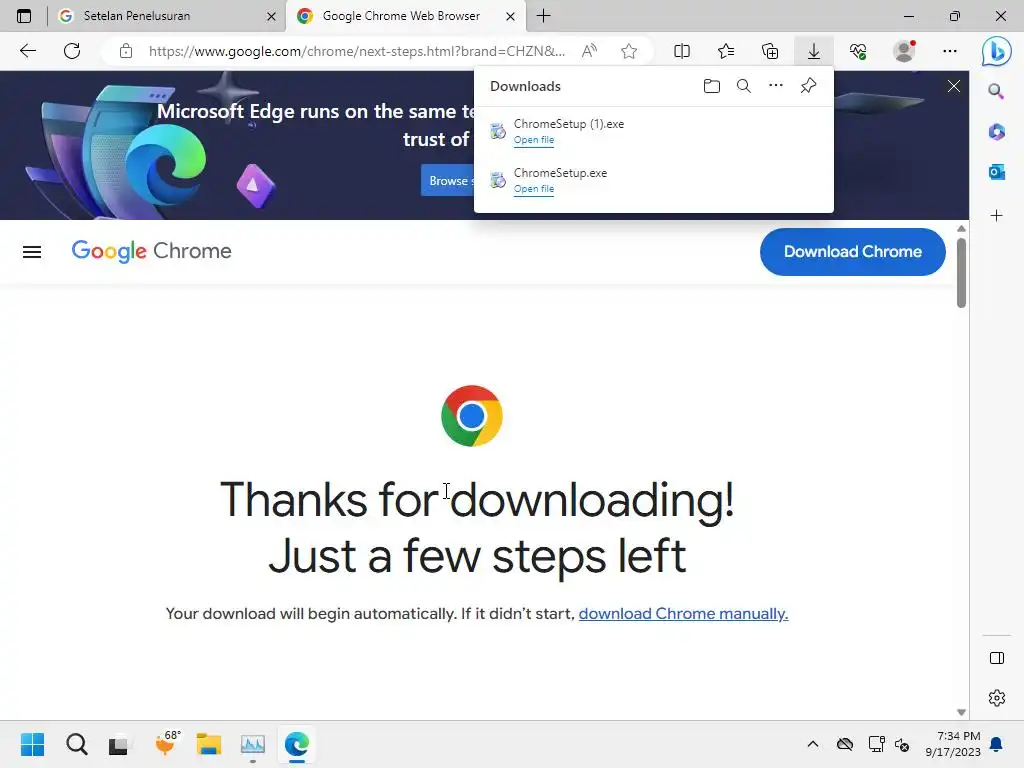Open Windows Start menu
This screenshot has width=1024, height=768.
32,744
